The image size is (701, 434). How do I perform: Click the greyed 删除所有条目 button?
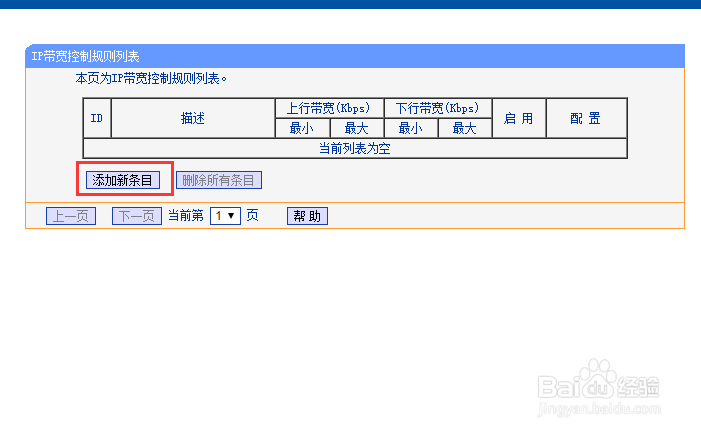click(219, 180)
